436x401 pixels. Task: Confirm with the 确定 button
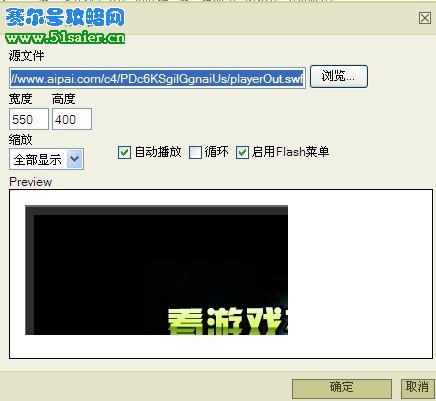[x=342, y=388]
